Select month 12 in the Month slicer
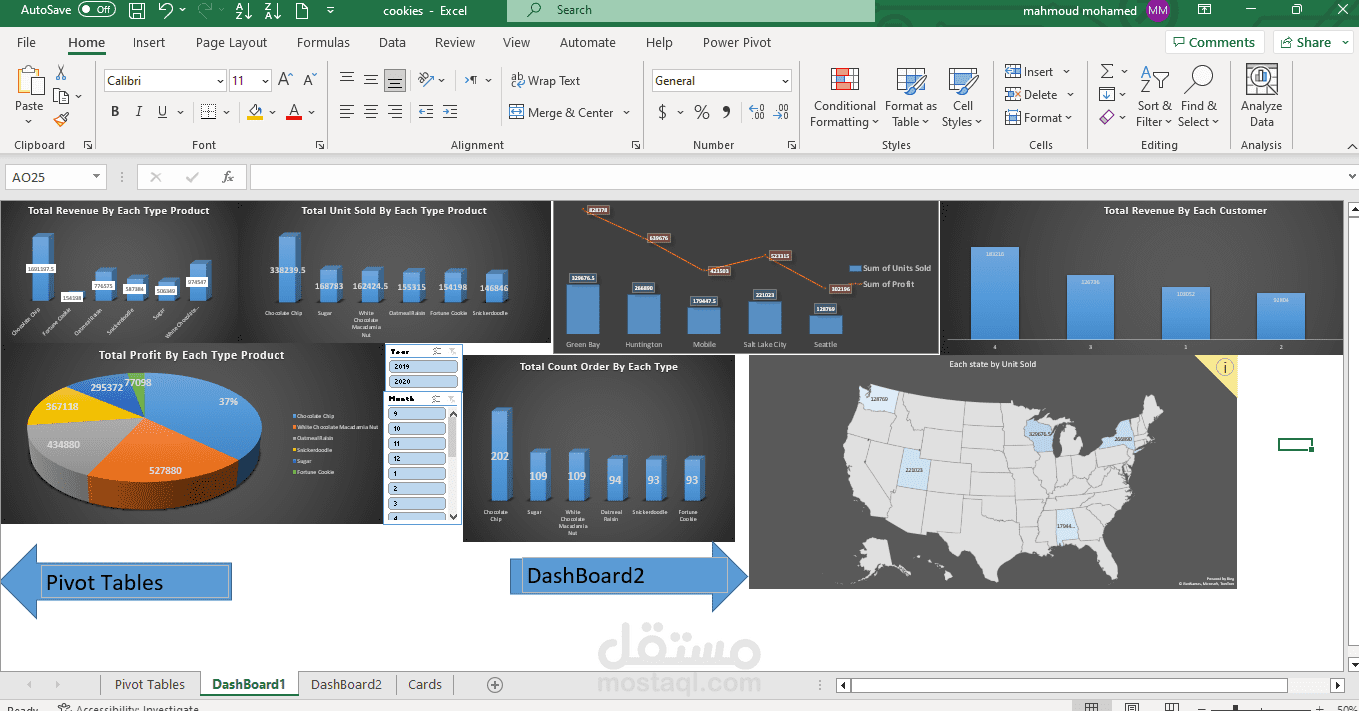 [416, 458]
